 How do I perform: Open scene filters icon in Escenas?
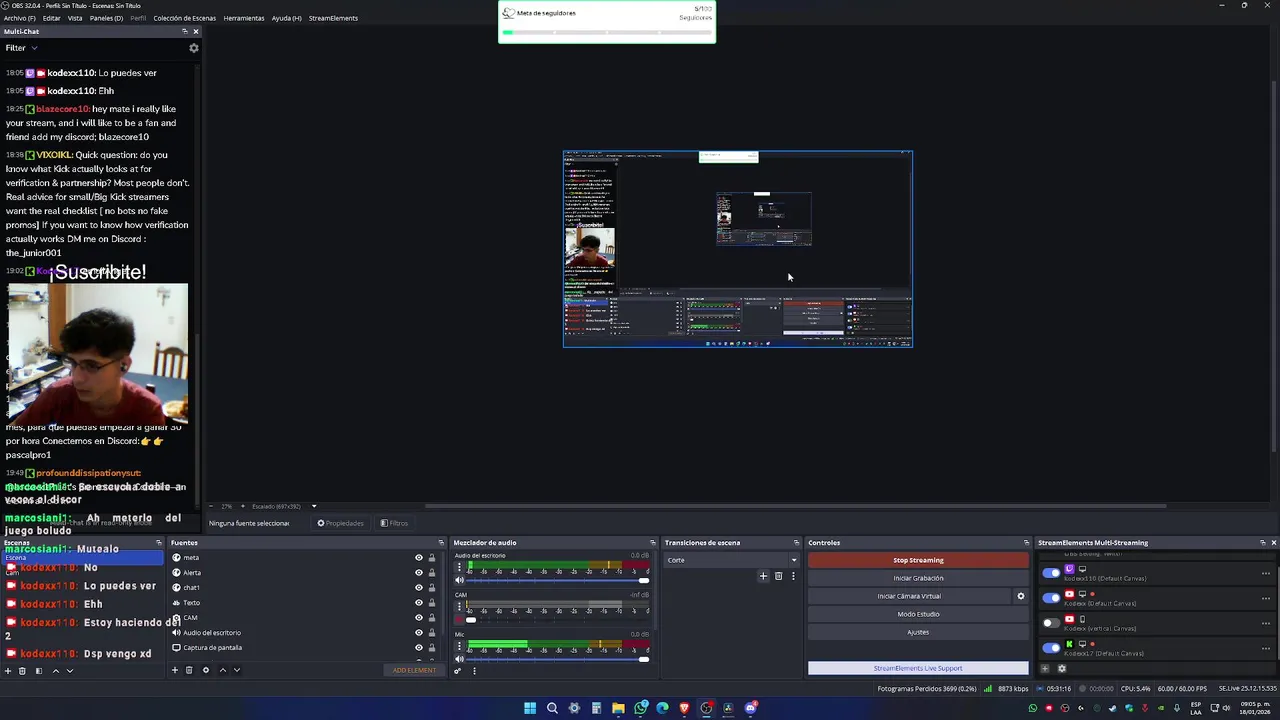pyautogui.click(x=39, y=671)
